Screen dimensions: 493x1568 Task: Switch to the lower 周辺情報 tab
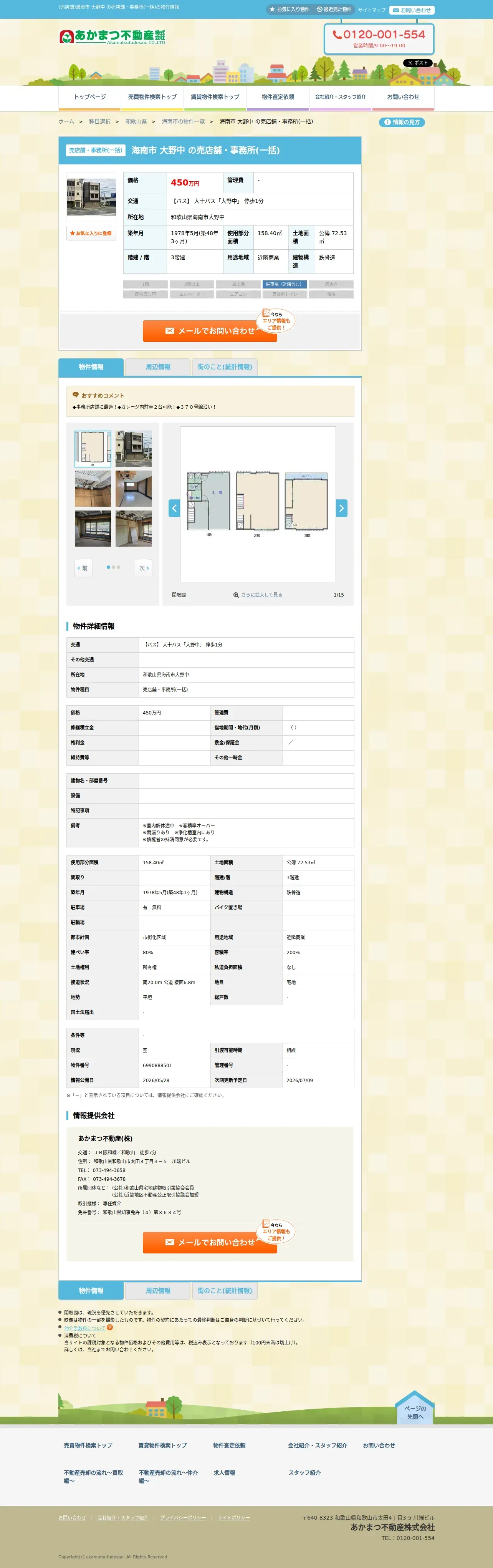point(158,1291)
